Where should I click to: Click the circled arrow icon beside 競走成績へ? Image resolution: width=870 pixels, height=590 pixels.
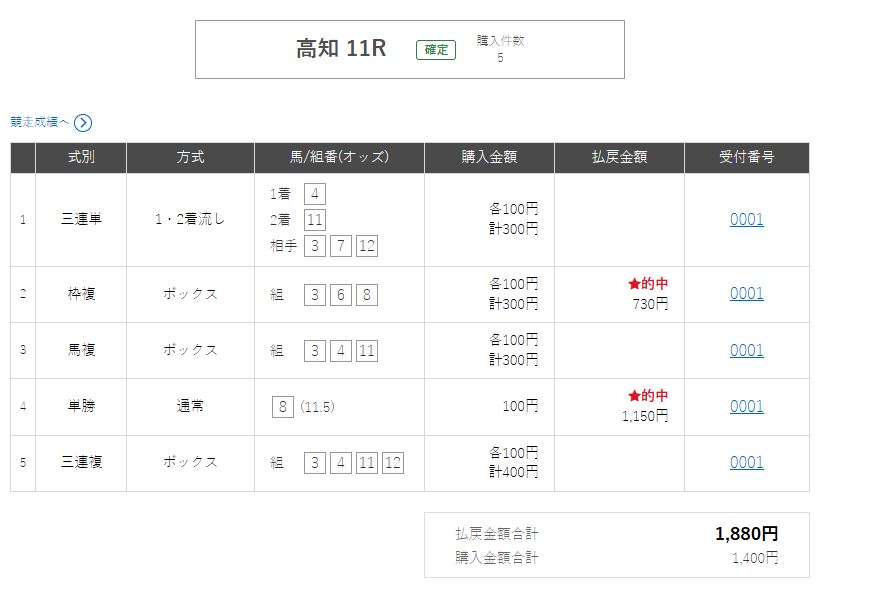(83, 123)
